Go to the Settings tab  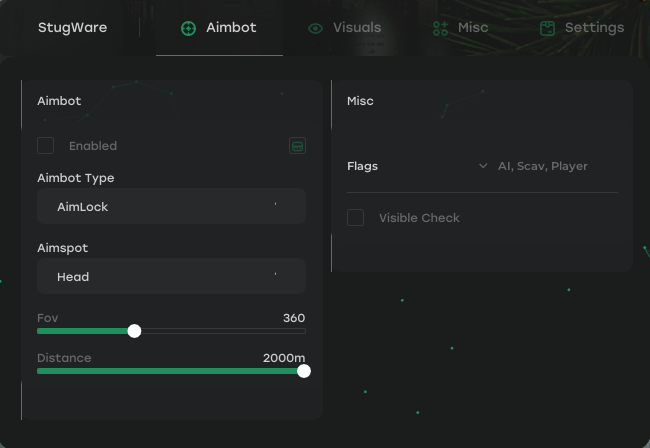582,28
